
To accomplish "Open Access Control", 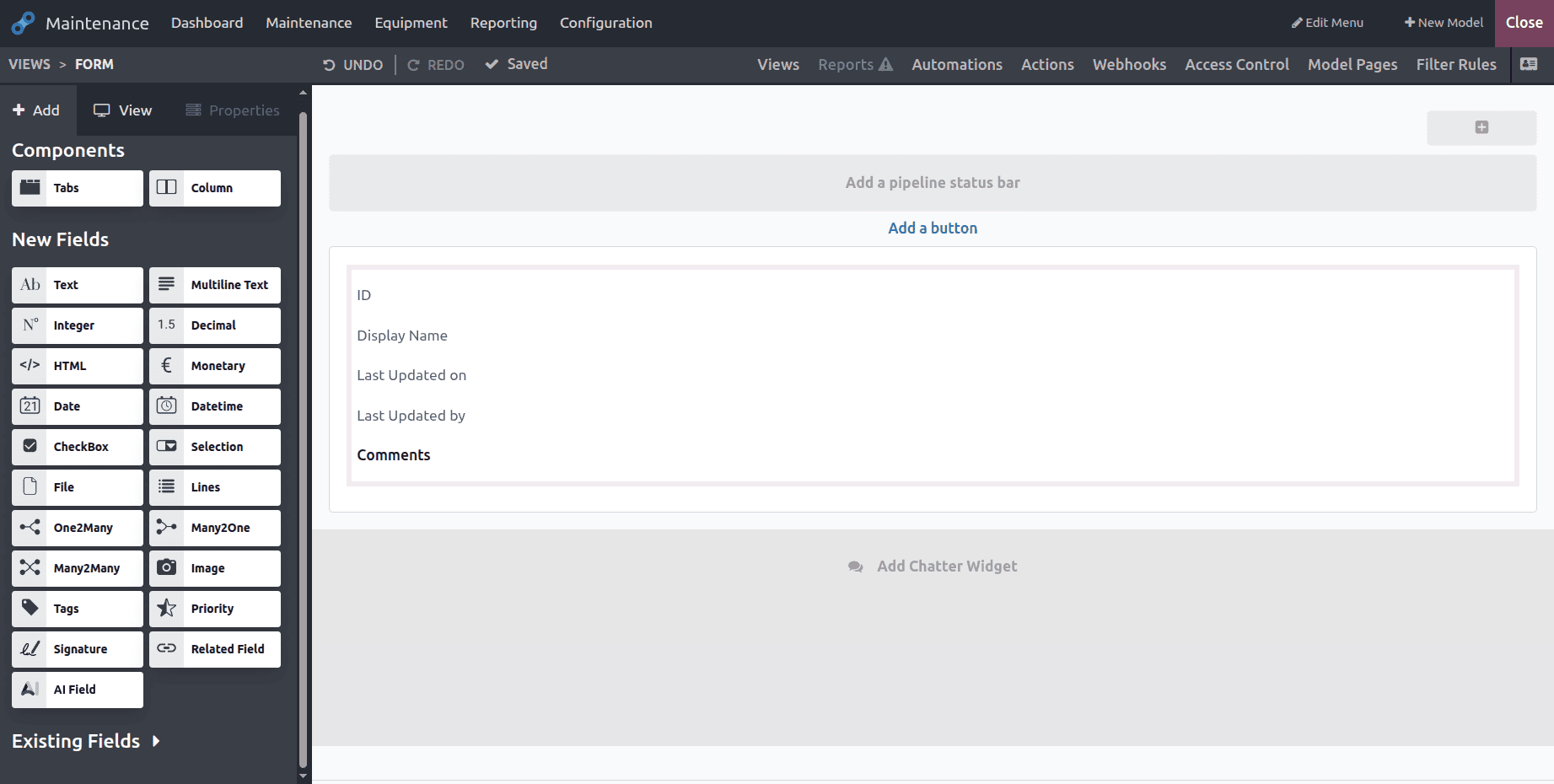I will tap(1237, 64).
